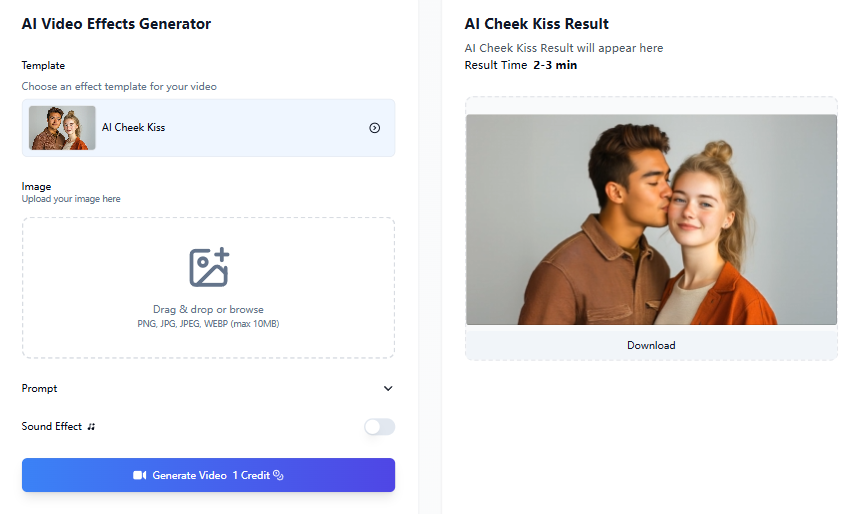The height and width of the screenshot is (514, 859).
Task: Click the credit coins icon on Generate button
Action: pos(279,476)
